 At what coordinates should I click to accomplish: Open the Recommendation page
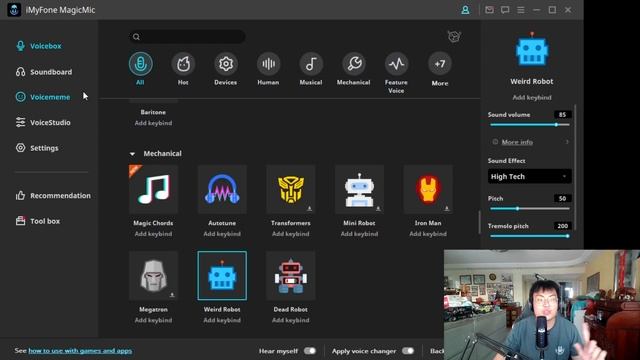53,196
